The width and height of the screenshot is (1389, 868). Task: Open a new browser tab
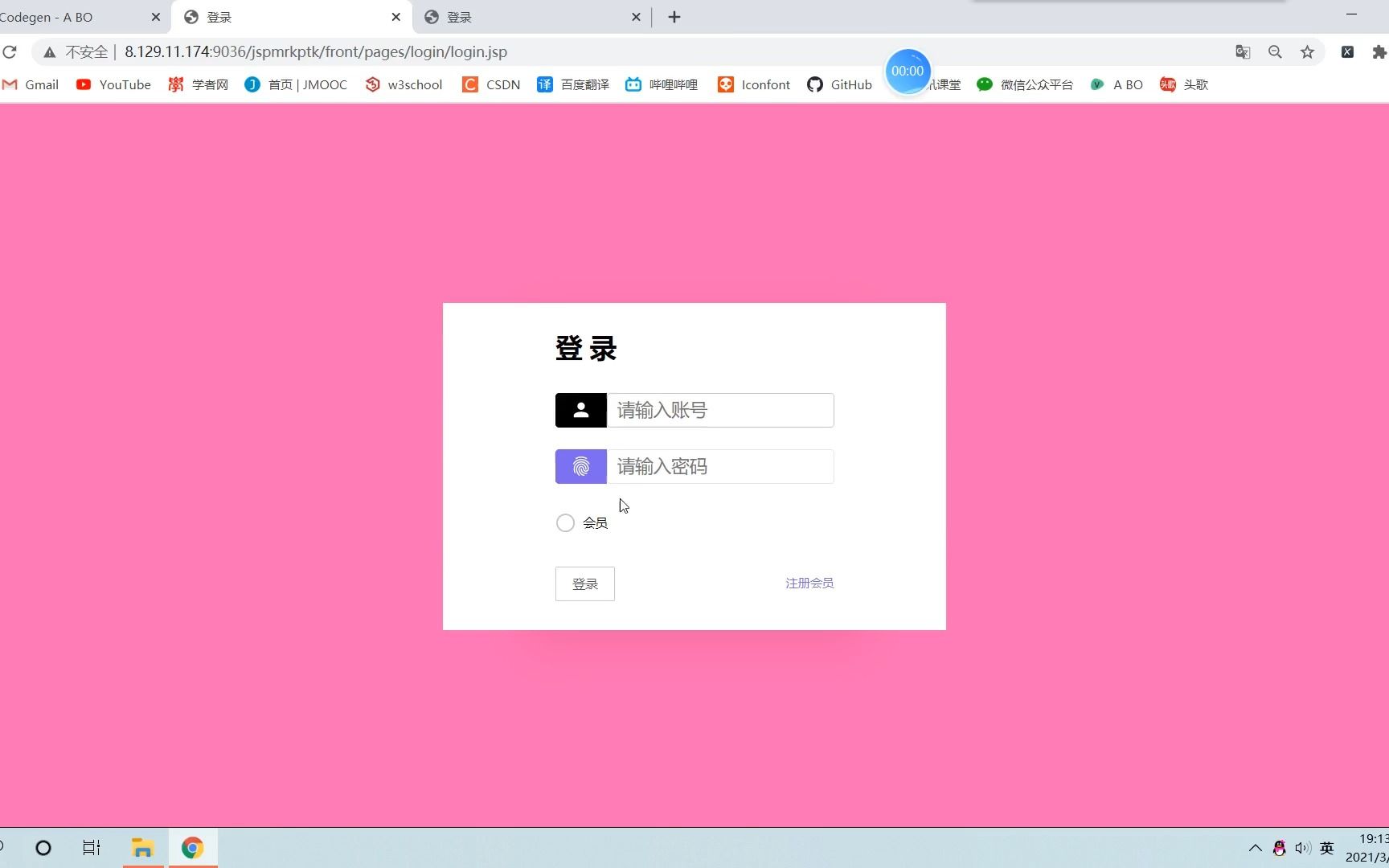point(674,17)
